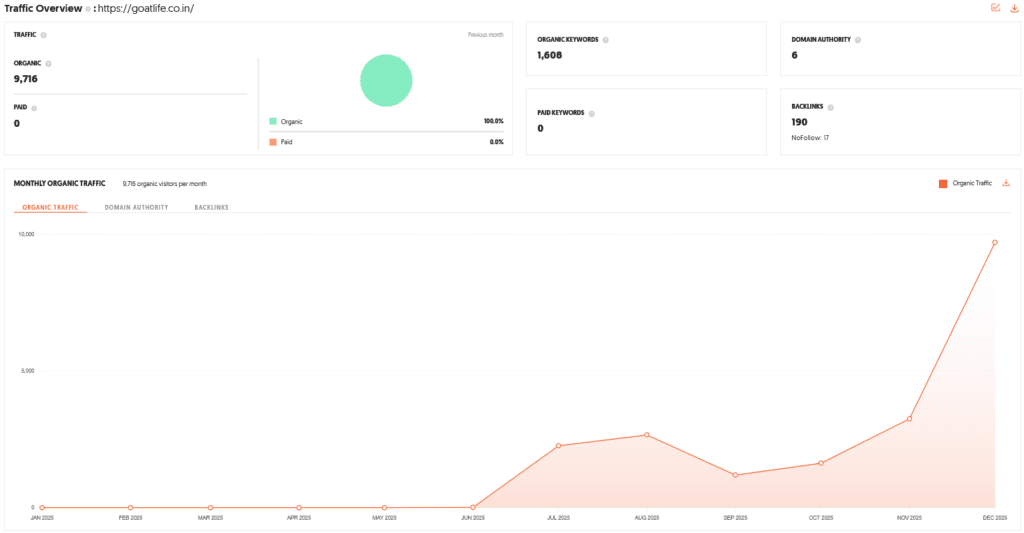This screenshot has width=1024, height=533.
Task: Download the monthly organic traffic chart
Action: click(1006, 183)
